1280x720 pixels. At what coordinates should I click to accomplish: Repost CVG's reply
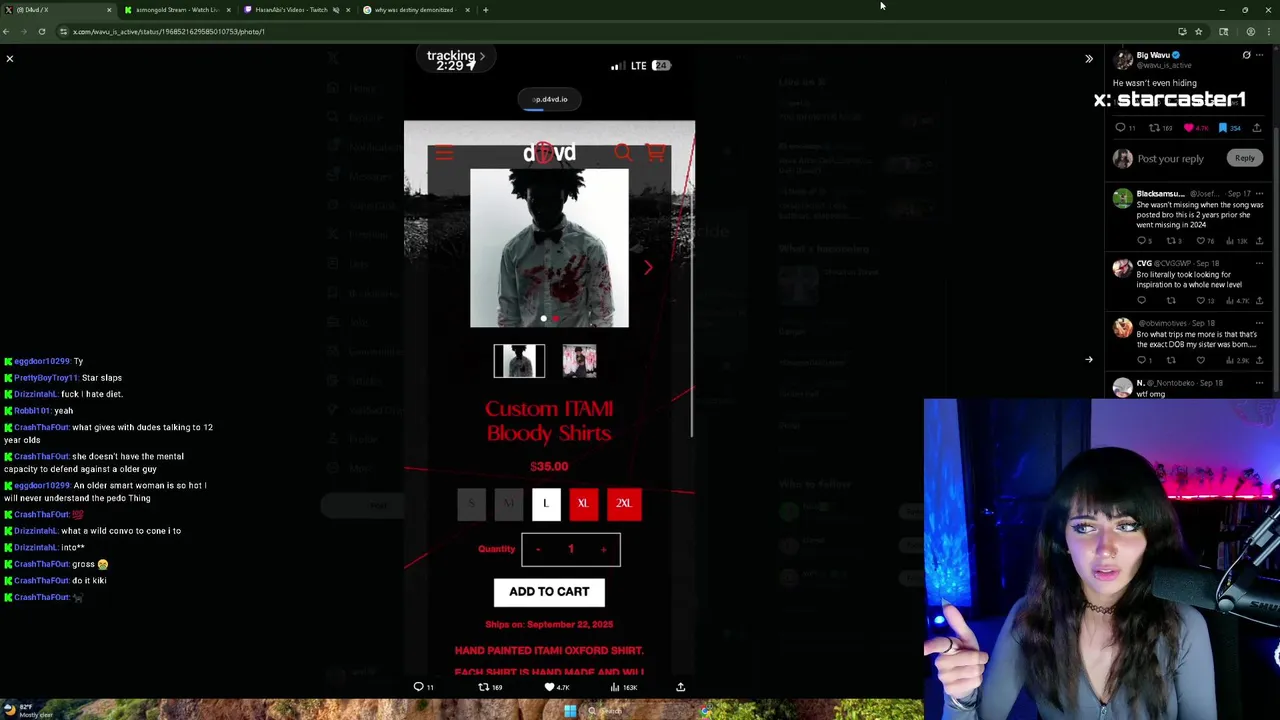pyautogui.click(x=1171, y=300)
